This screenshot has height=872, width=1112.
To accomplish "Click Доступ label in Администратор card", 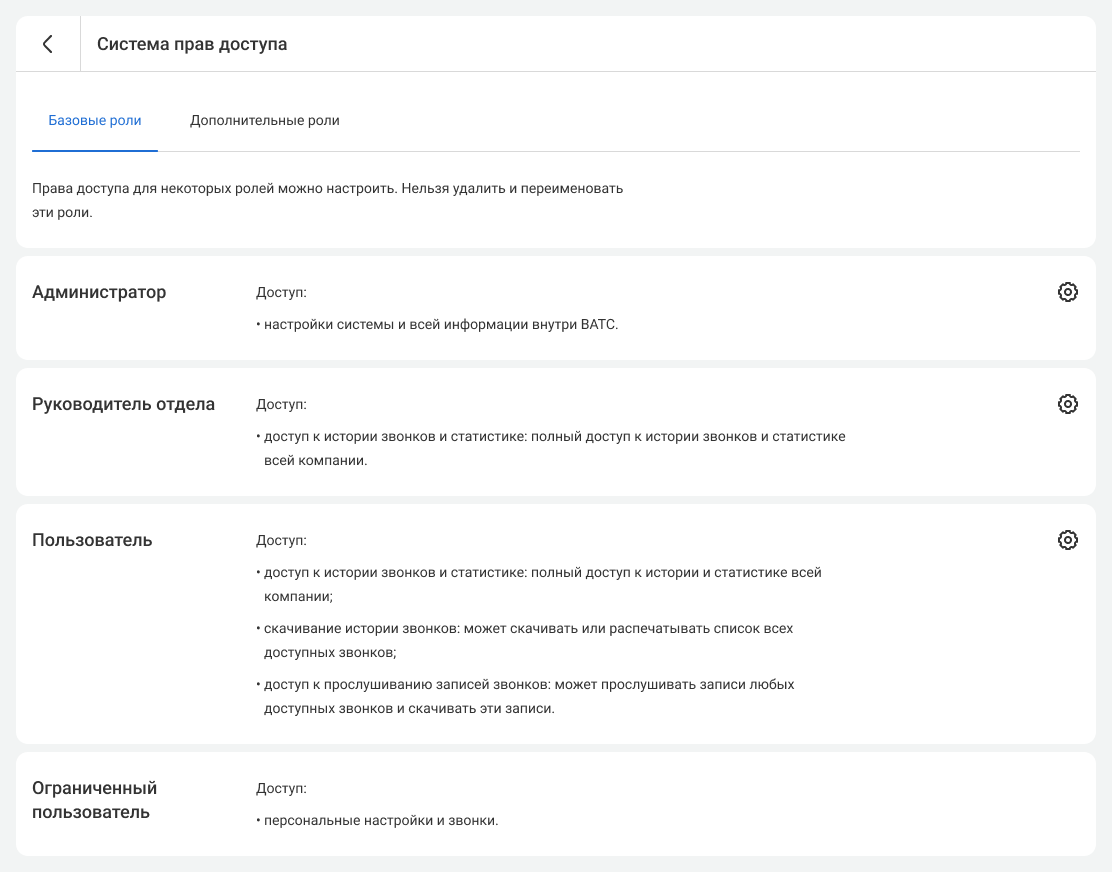I will 281,292.
